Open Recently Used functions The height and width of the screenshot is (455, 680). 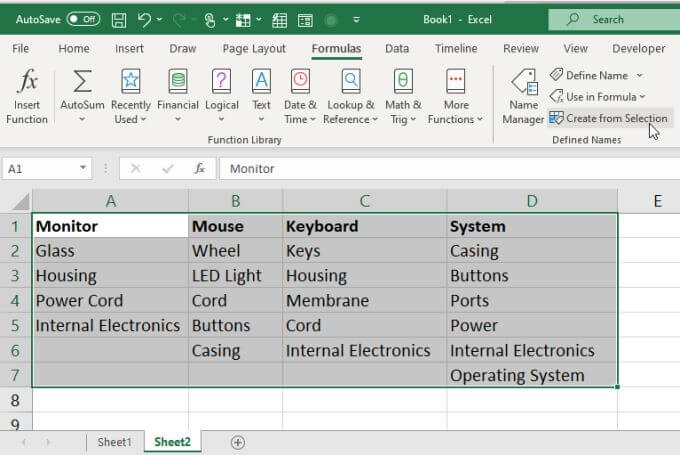click(x=131, y=97)
